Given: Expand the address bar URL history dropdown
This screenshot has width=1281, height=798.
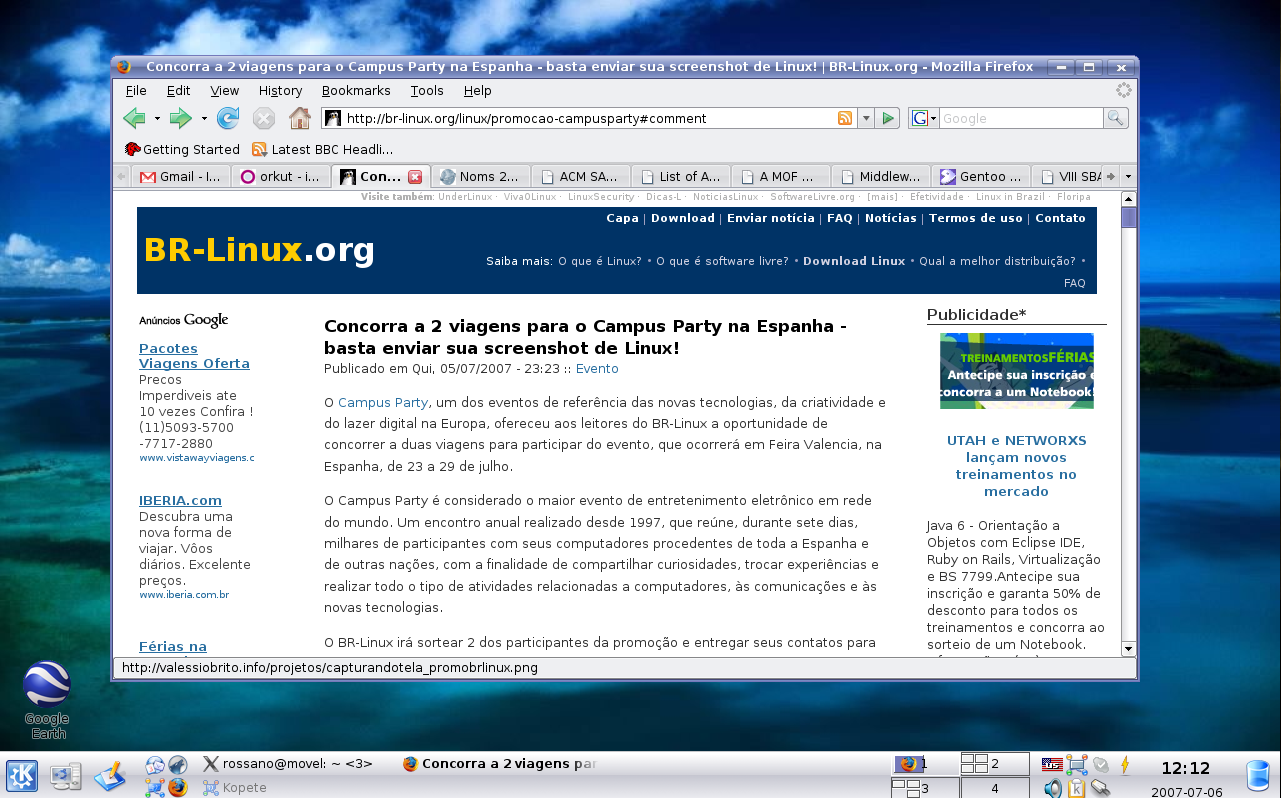Looking at the screenshot, I should [866, 118].
